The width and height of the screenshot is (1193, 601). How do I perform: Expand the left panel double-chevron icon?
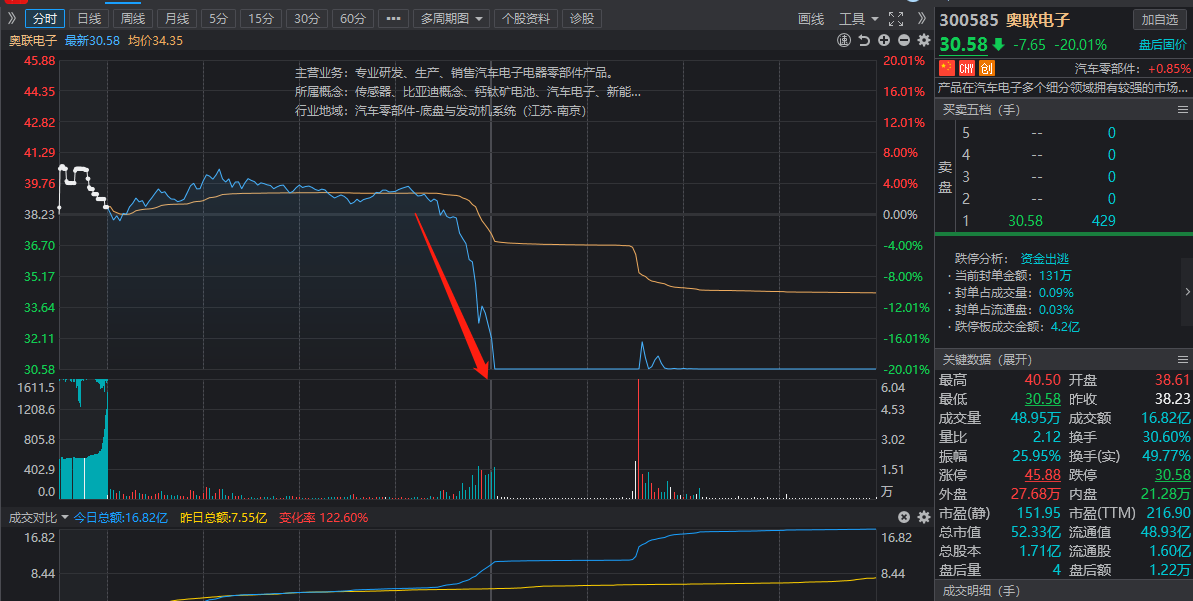(x=11, y=18)
